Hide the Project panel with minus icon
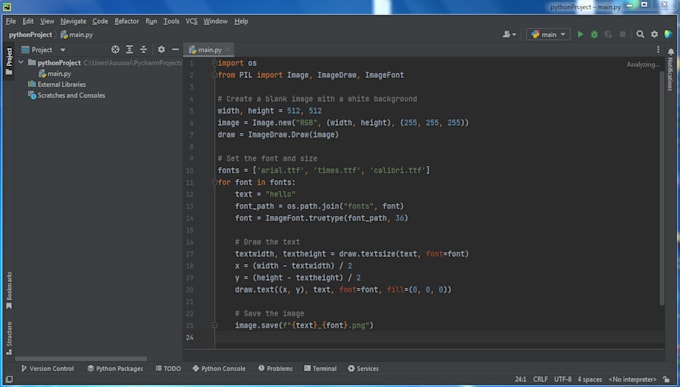Screen dimensions: 680x387 click(175, 49)
